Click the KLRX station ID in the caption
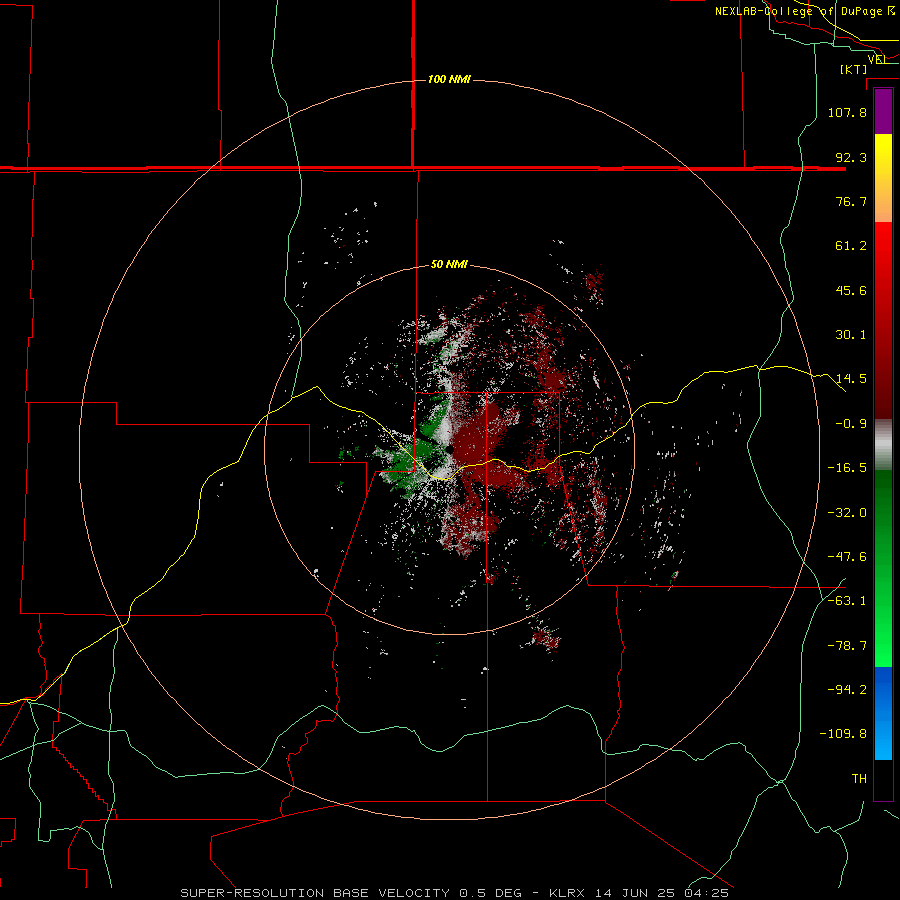The height and width of the screenshot is (900, 900). tap(569, 893)
